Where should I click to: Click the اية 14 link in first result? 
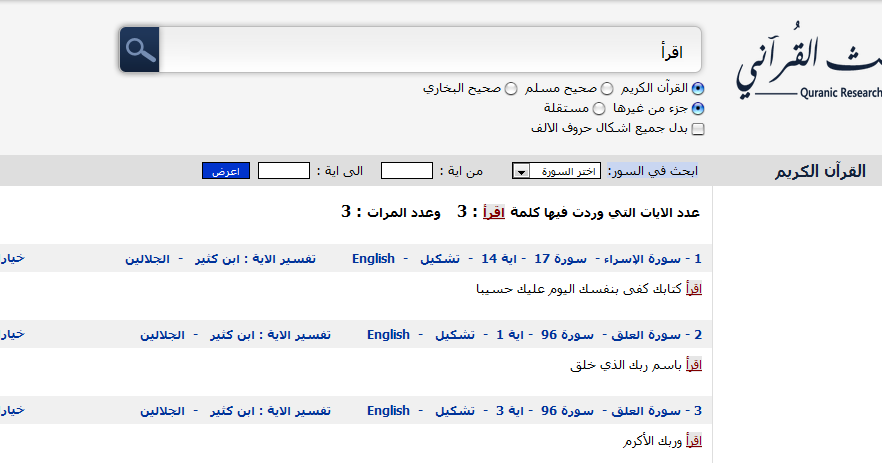point(499,259)
